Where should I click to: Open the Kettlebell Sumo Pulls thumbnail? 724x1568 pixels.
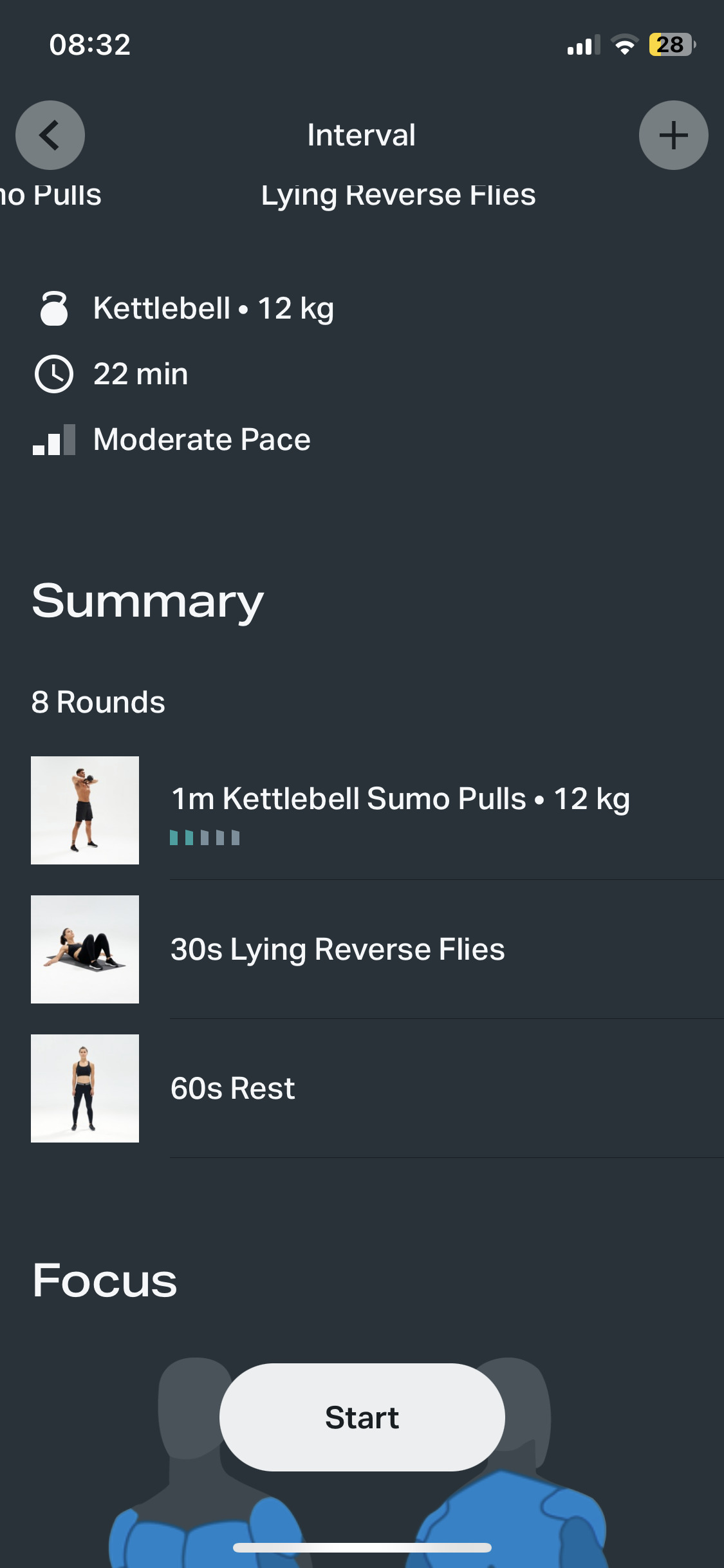click(85, 810)
